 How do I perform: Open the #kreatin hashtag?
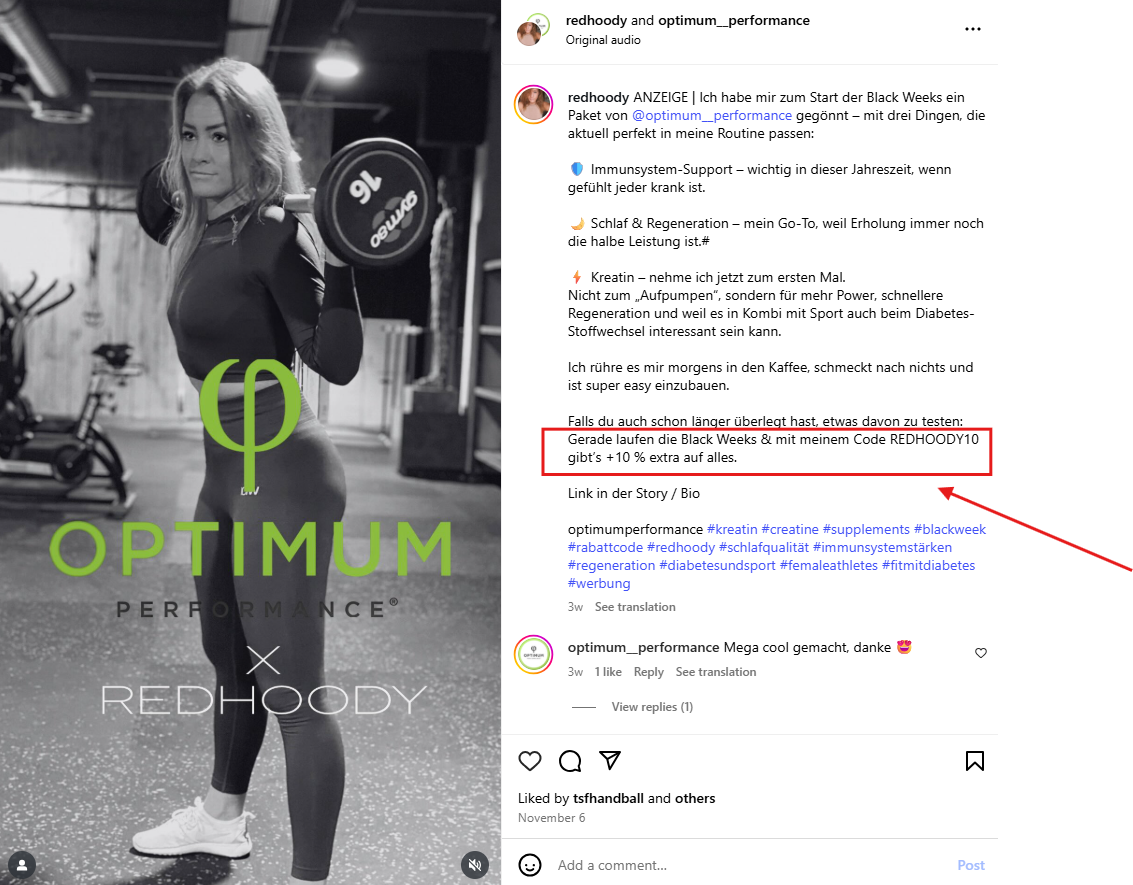(x=732, y=530)
